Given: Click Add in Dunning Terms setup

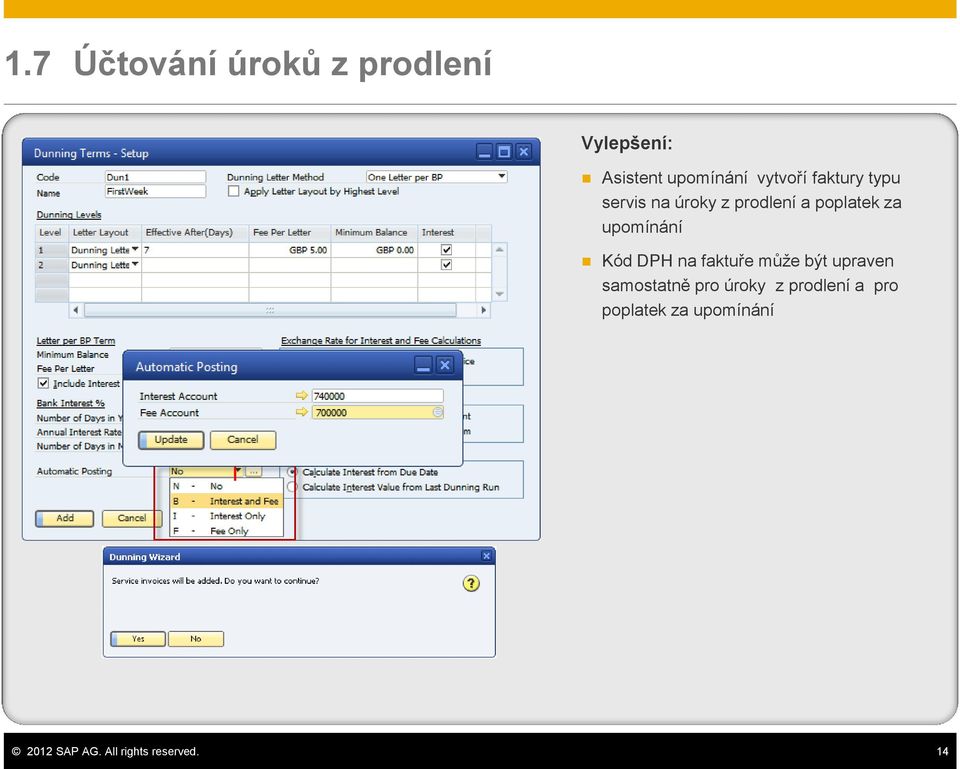Looking at the screenshot, I should tap(65, 518).
